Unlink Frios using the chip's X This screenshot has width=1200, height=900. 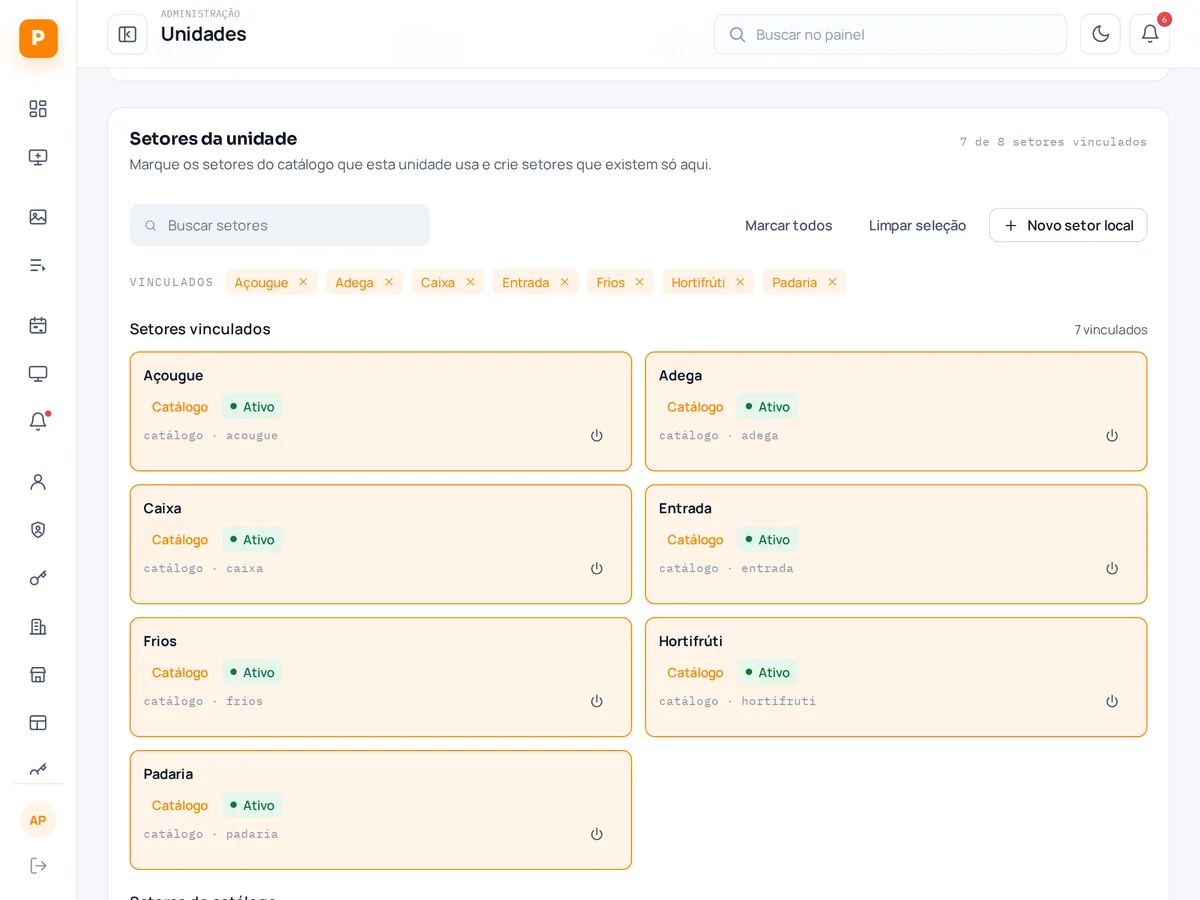tap(639, 282)
